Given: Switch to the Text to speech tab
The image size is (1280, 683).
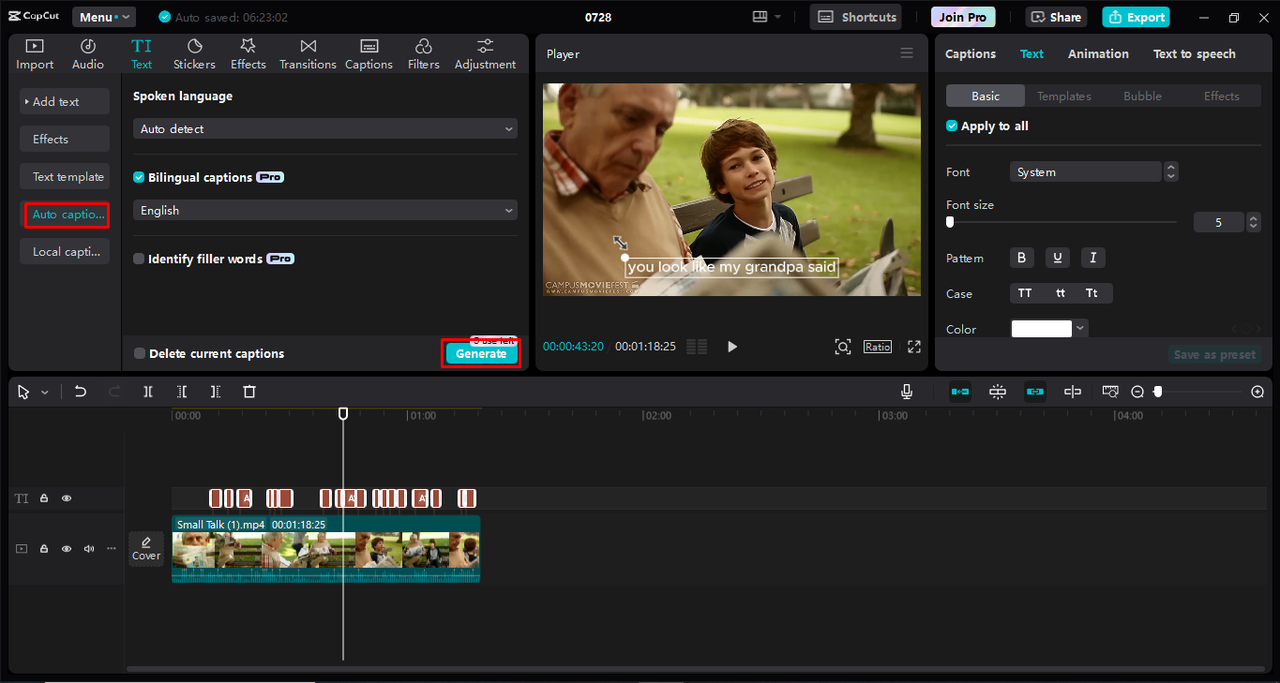Looking at the screenshot, I should tap(1194, 54).
